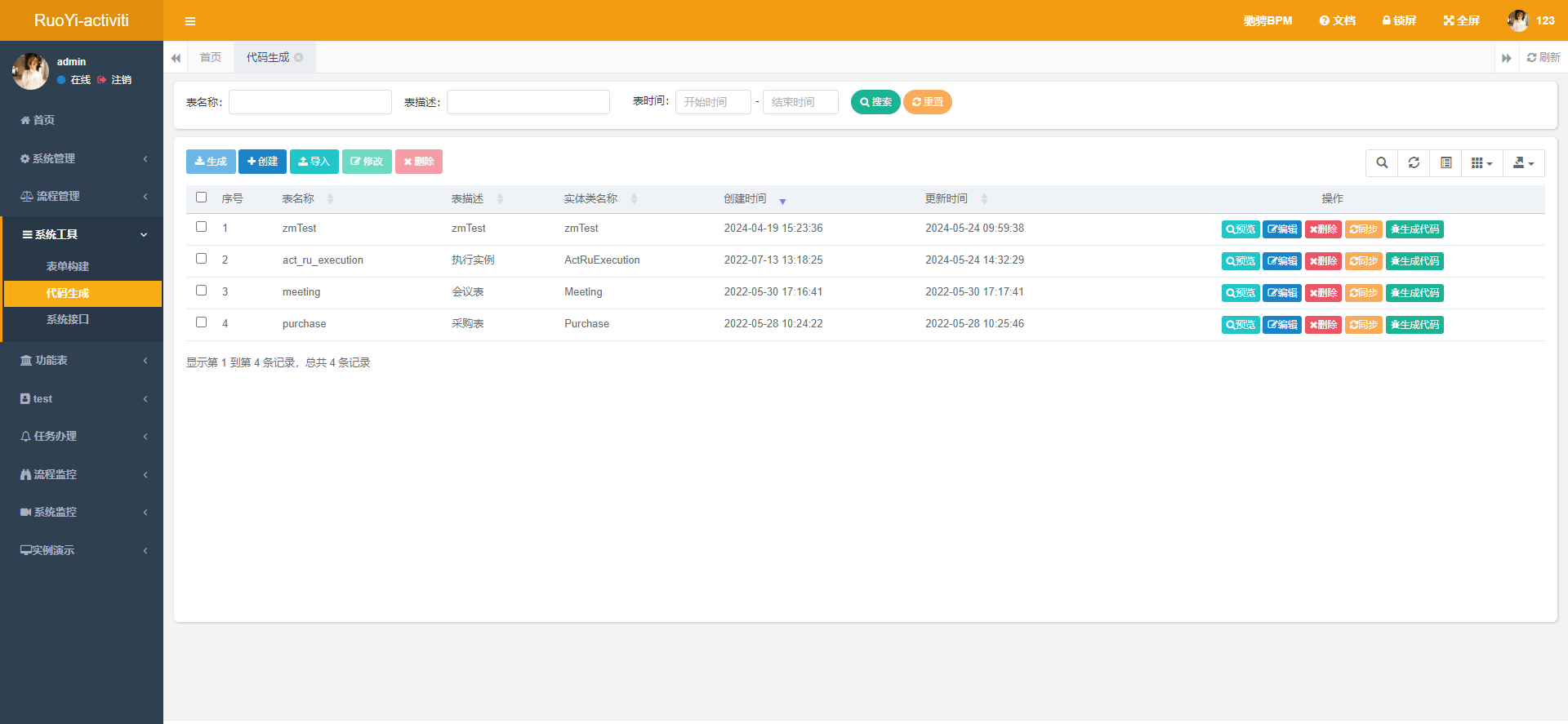
Task: Open the 文档 help link
Action: click(1337, 20)
